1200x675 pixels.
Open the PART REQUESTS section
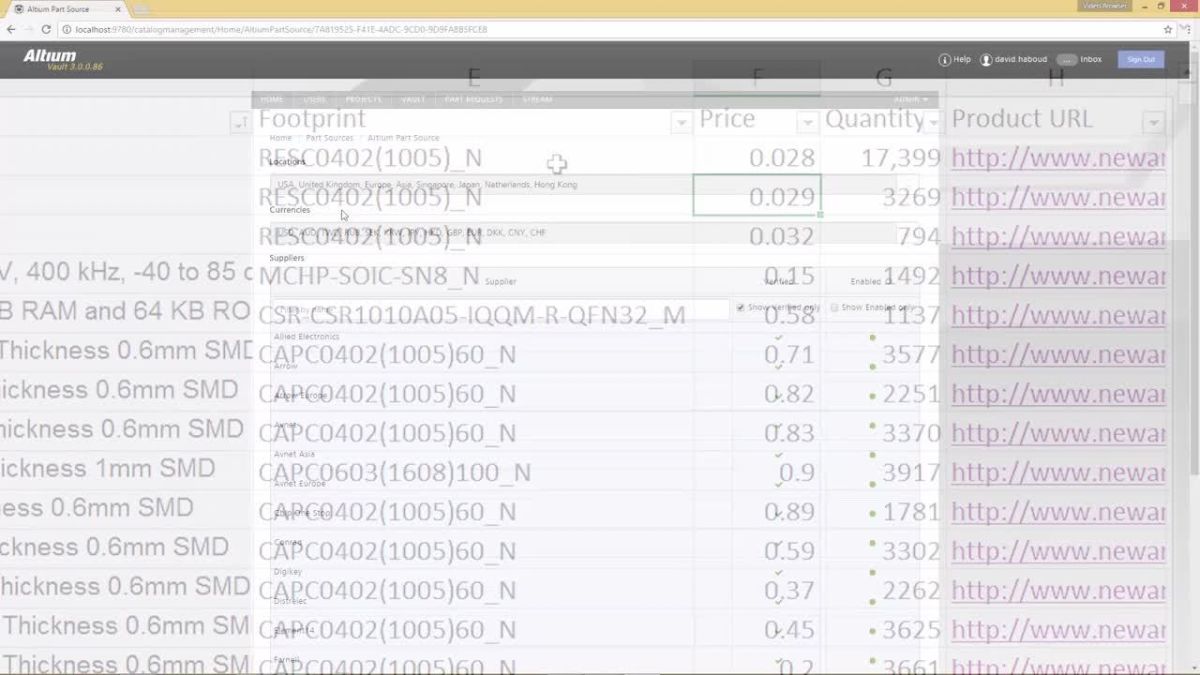click(473, 99)
